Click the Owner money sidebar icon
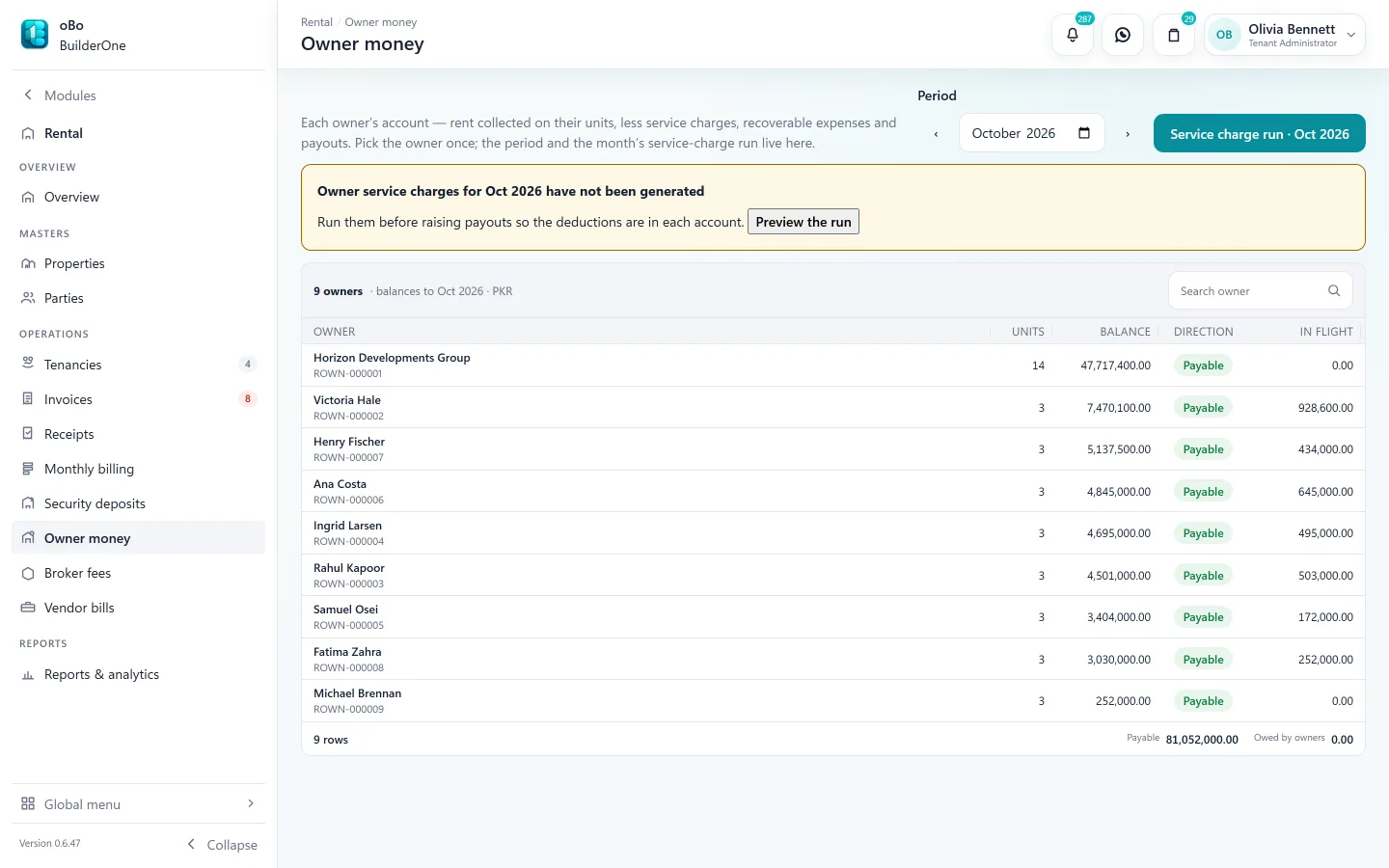Image resolution: width=1389 pixels, height=868 pixels. point(28,537)
